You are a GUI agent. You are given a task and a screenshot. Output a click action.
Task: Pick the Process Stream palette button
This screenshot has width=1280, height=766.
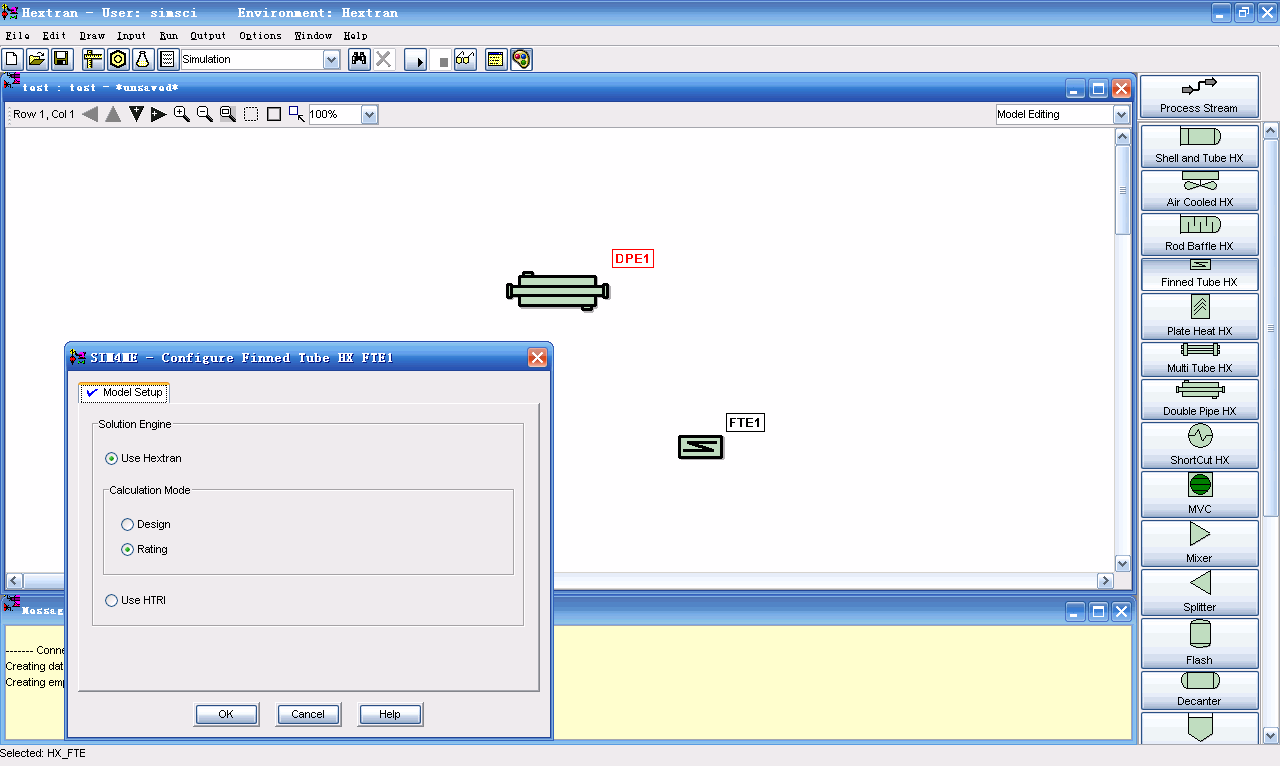tap(1199, 96)
